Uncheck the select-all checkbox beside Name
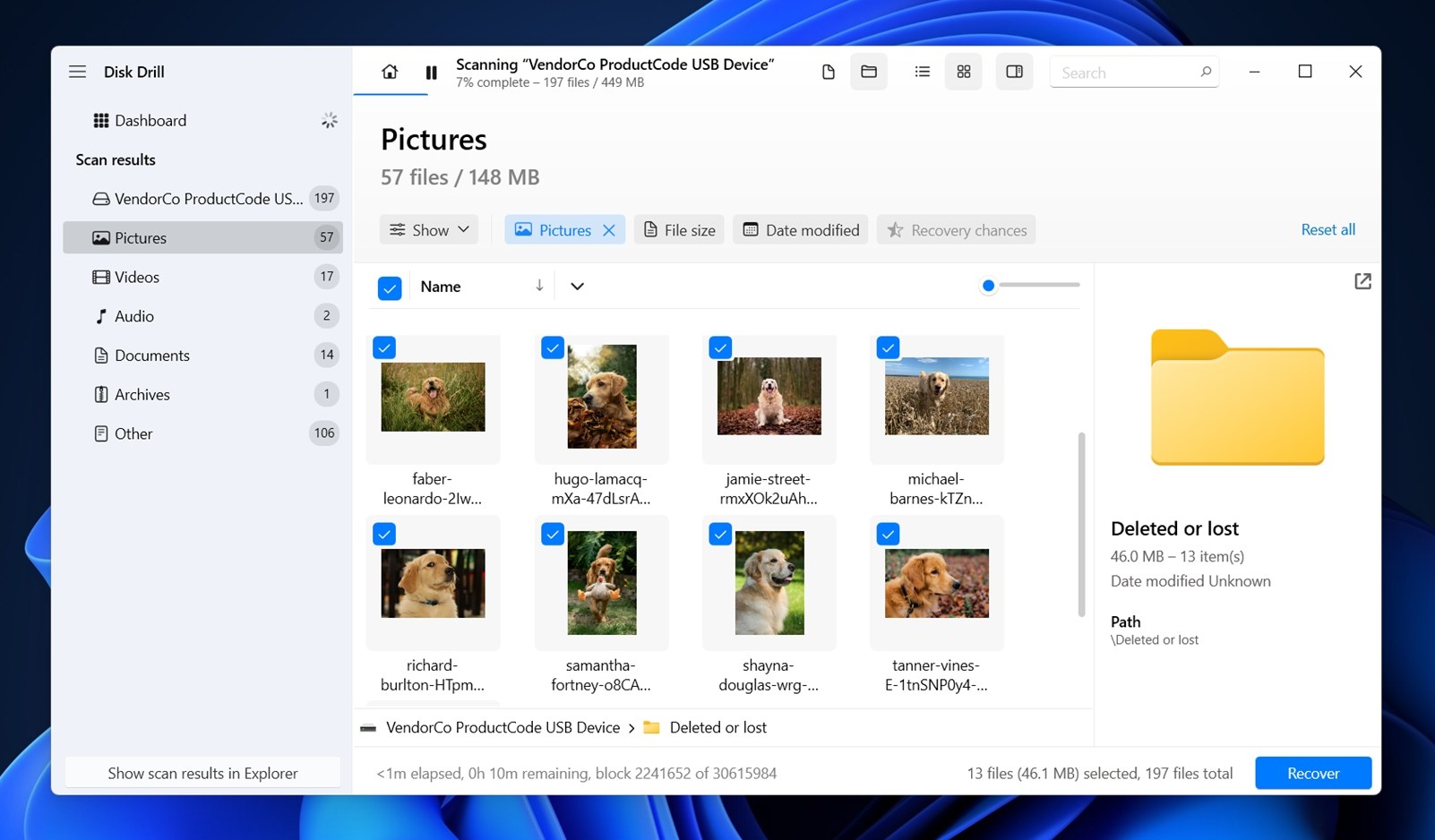Image resolution: width=1435 pixels, height=840 pixels. click(x=390, y=287)
